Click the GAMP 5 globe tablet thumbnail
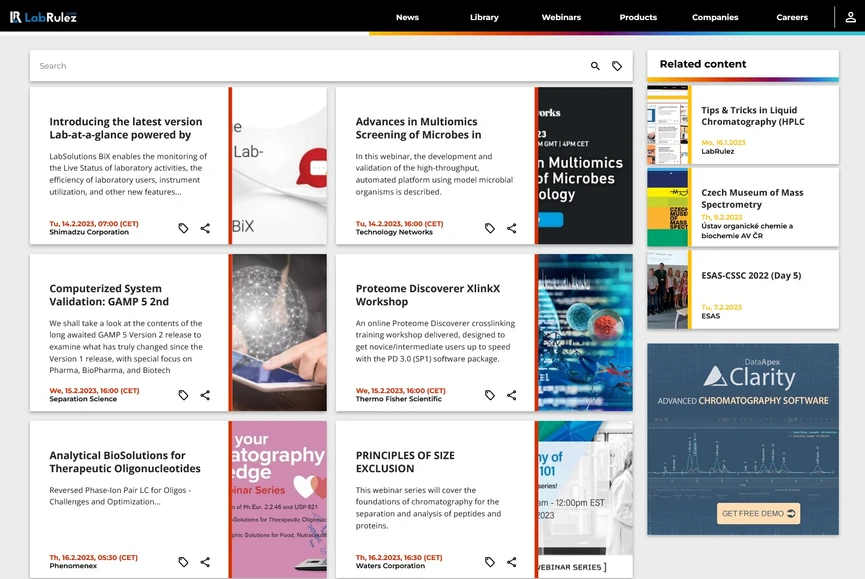Image resolution: width=865 pixels, height=579 pixels. [279, 333]
